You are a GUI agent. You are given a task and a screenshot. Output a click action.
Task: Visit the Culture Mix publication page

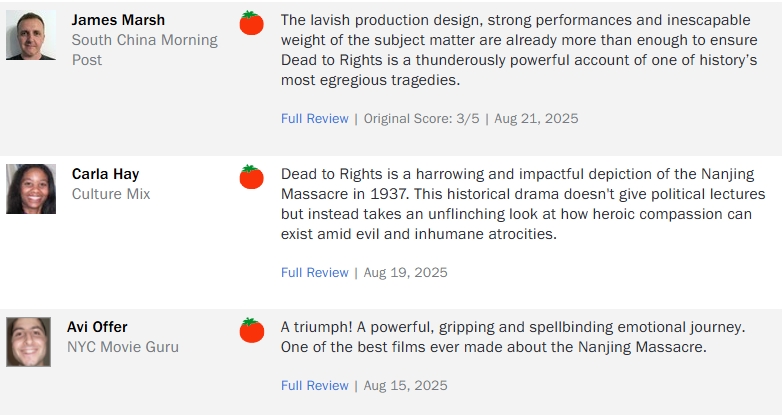111,194
